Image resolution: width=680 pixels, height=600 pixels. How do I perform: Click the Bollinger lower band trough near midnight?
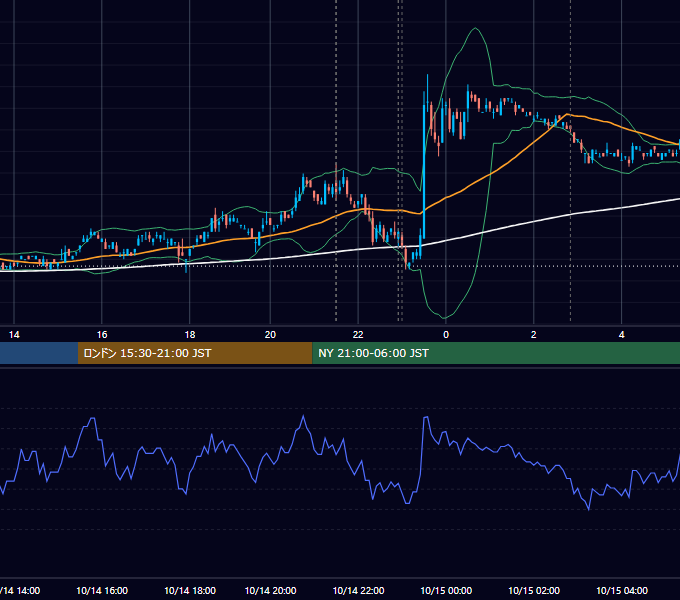444,317
